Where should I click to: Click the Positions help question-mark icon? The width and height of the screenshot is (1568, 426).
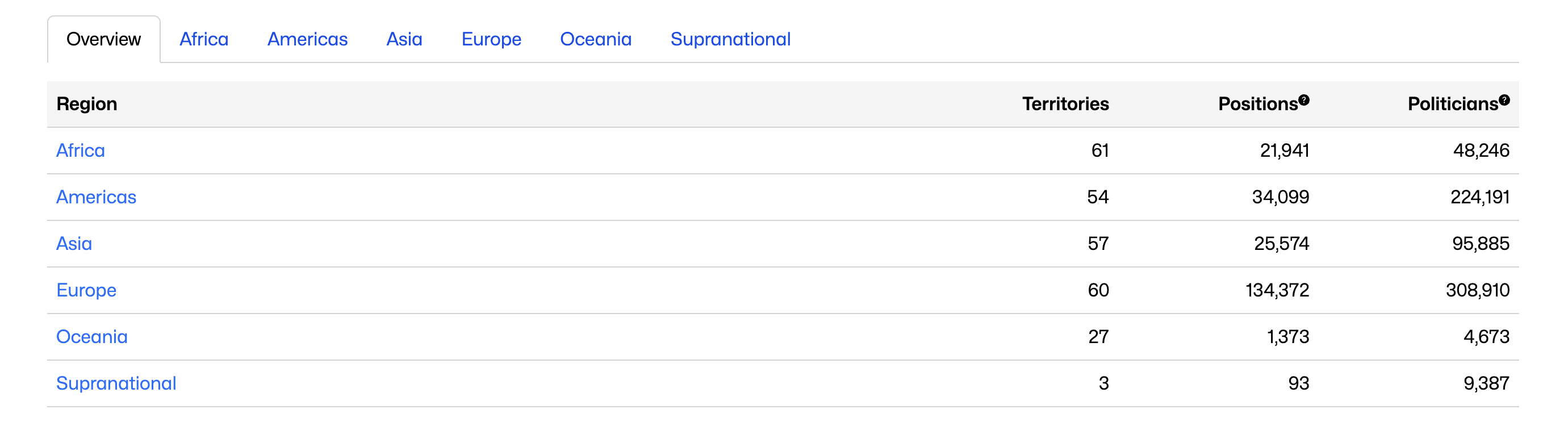1304,101
